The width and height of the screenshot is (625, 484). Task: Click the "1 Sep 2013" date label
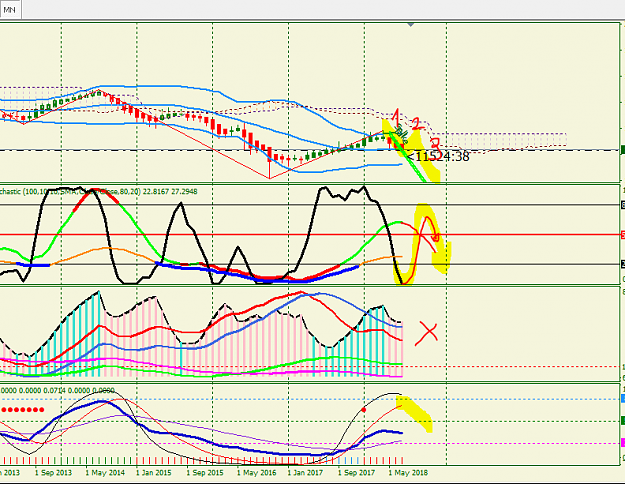53,473
